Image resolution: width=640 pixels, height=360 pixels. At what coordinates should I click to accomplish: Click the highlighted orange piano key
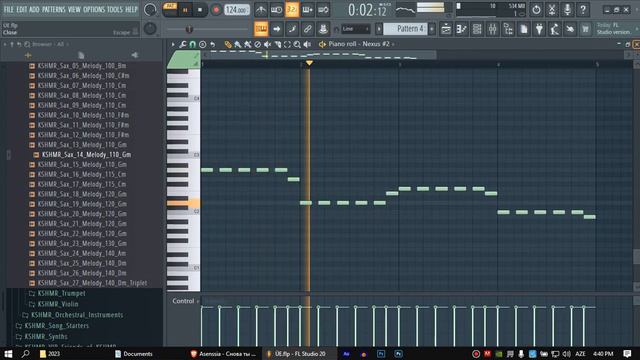(x=183, y=203)
